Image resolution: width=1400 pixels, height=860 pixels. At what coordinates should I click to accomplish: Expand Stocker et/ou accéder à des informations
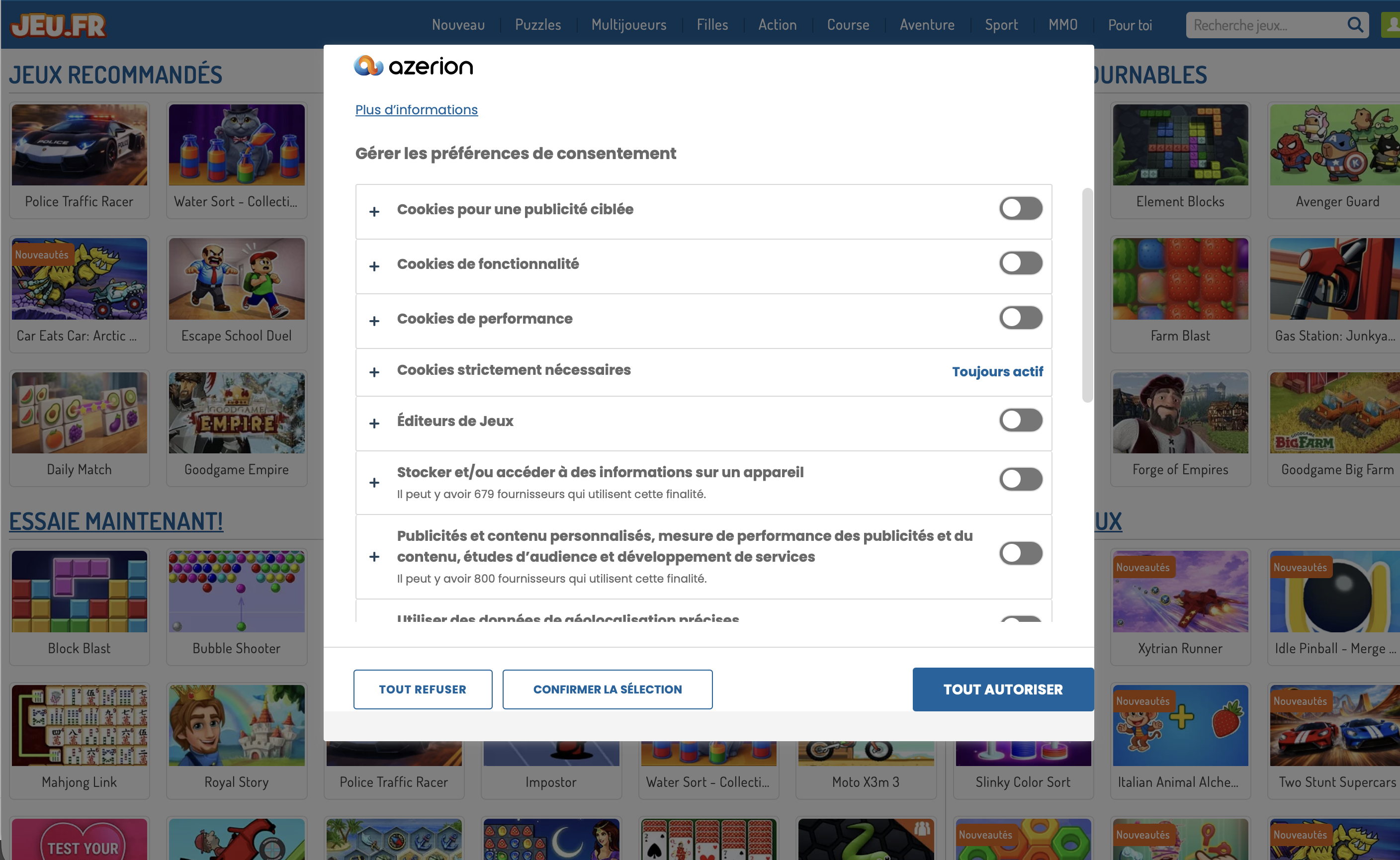point(374,483)
